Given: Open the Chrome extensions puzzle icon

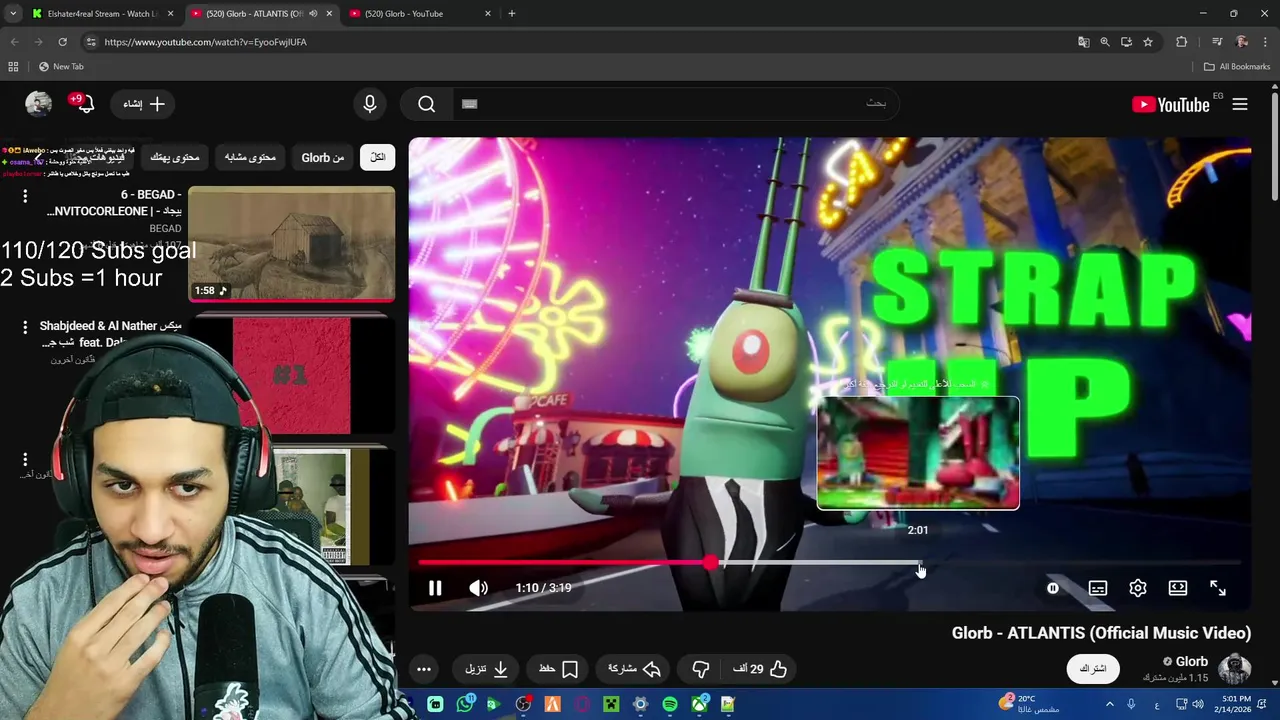Looking at the screenshot, I should [x=1182, y=42].
